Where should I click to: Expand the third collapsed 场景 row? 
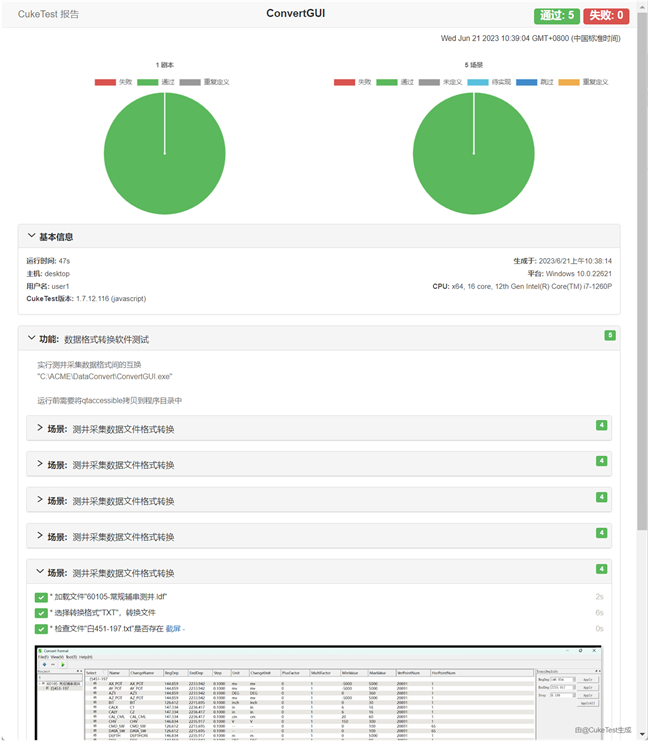pos(40,501)
